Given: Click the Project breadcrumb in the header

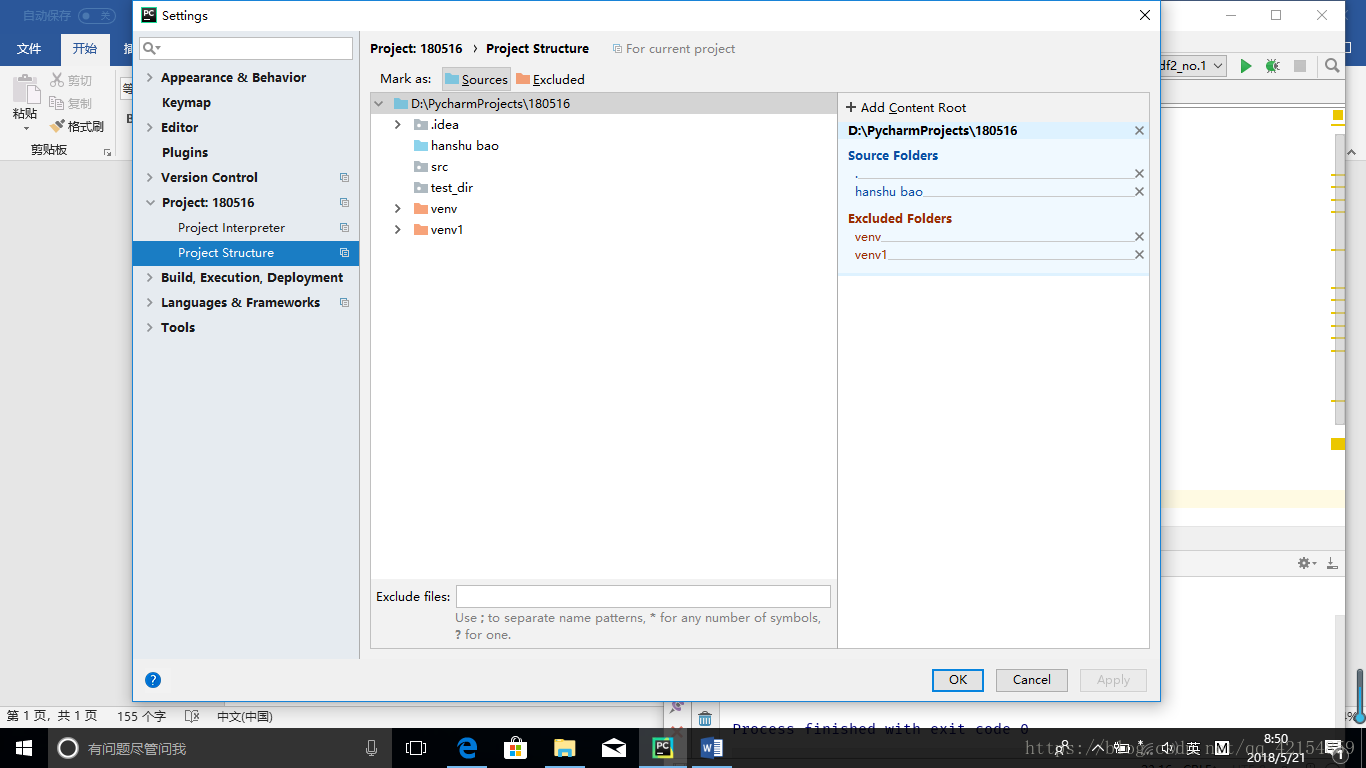Looking at the screenshot, I should coord(416,49).
